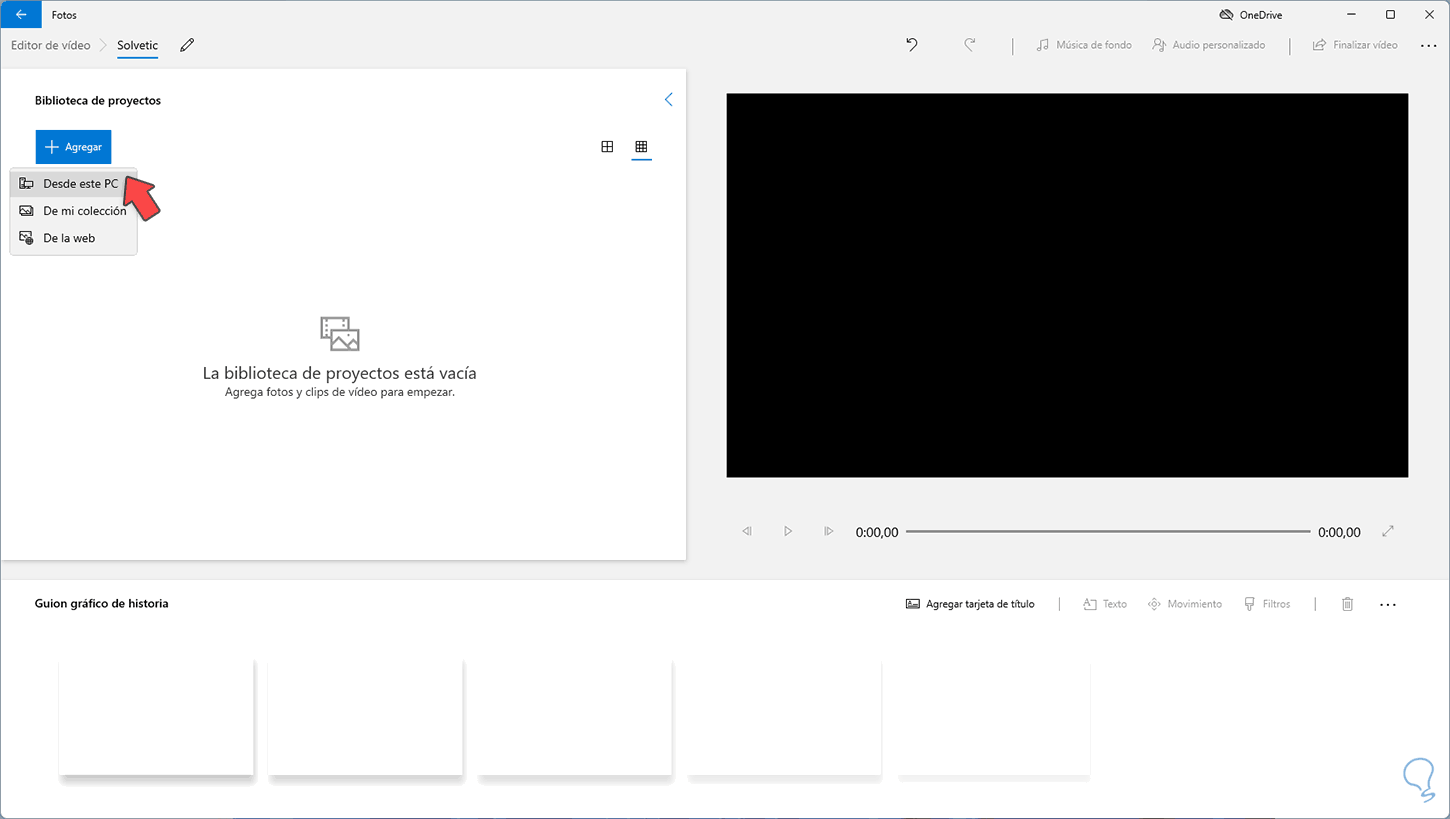
Task: Click the Agregar button
Action: tap(73, 147)
